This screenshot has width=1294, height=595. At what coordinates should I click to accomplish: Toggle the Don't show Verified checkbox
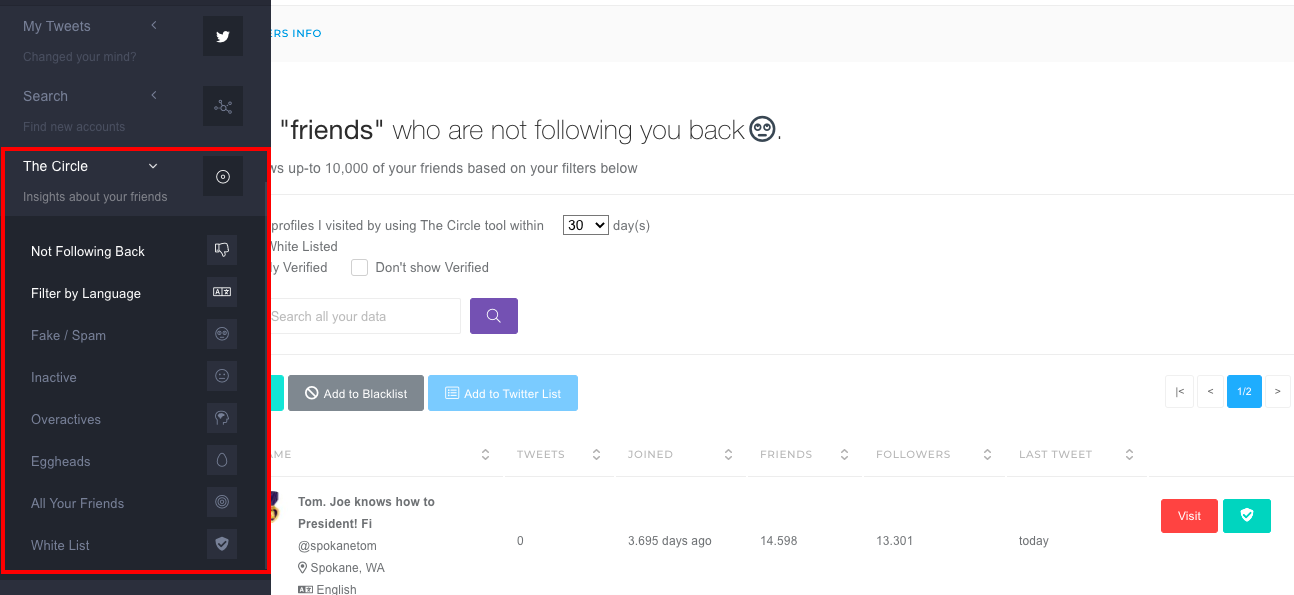(x=360, y=268)
